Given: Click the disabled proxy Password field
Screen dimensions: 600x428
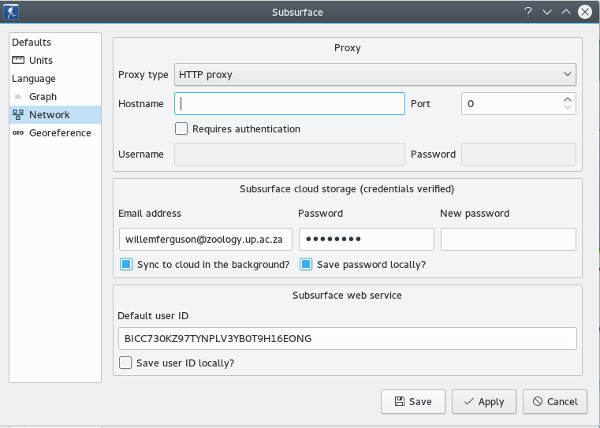Looking at the screenshot, I should (518, 154).
